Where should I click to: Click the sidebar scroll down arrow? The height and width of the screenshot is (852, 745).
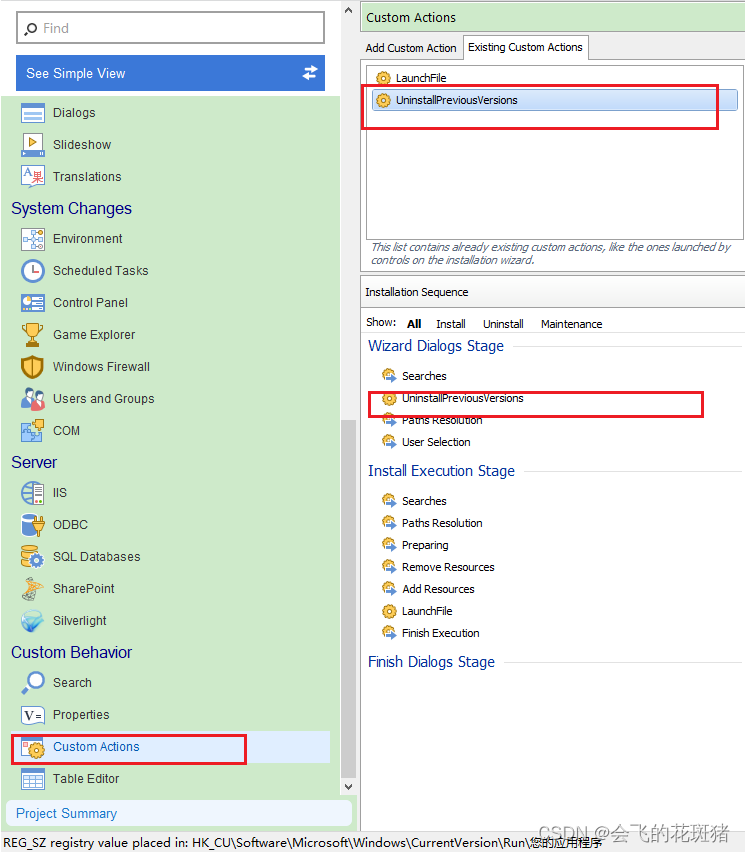[x=348, y=786]
